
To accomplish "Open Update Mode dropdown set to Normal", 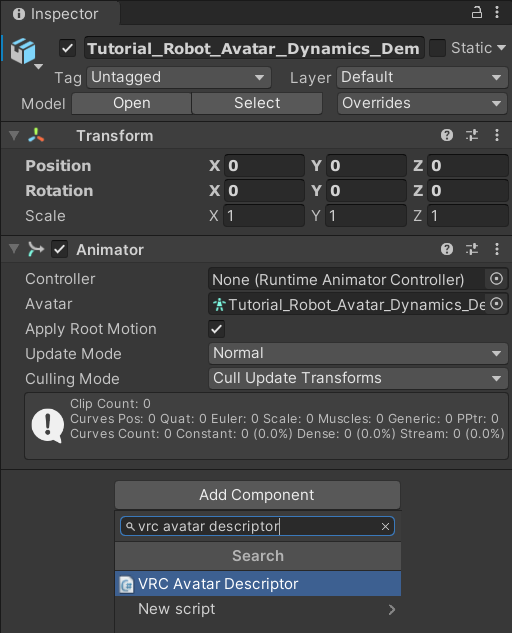I will click(358, 353).
